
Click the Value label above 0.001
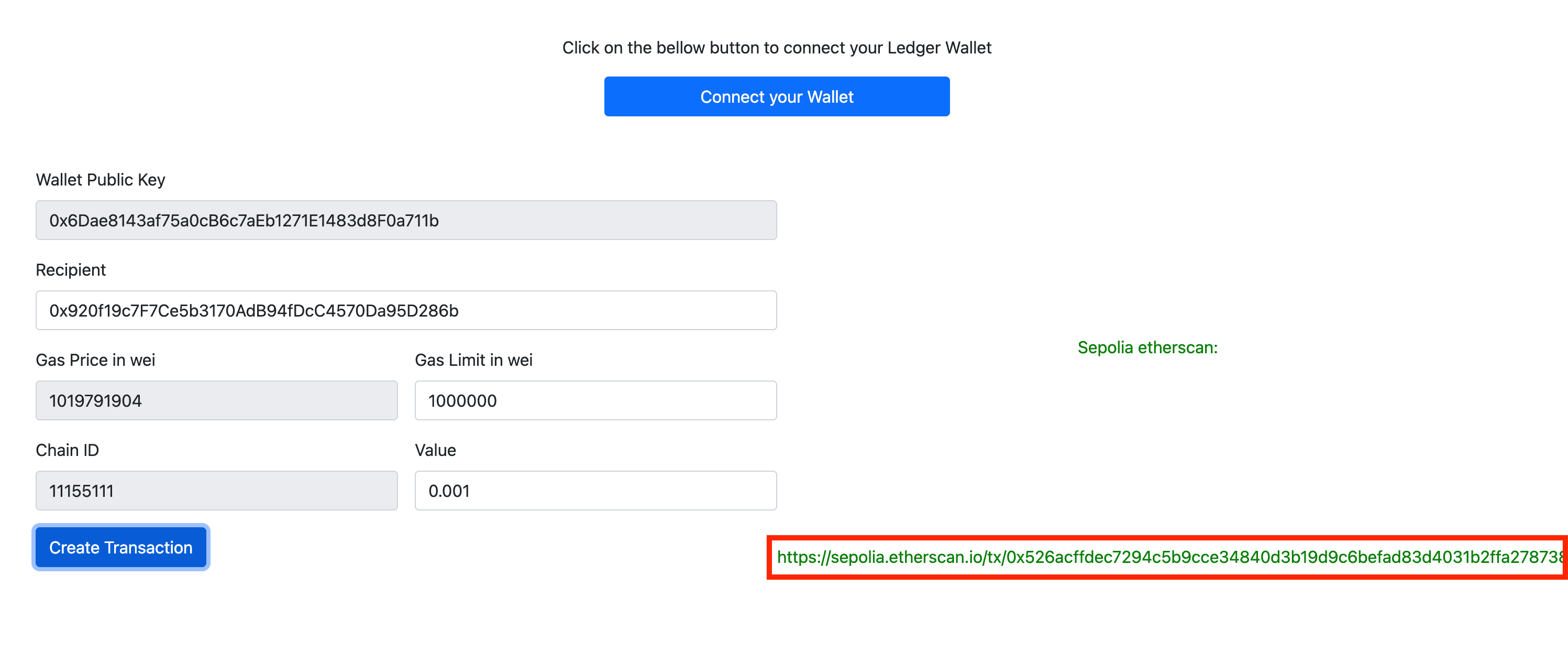point(435,450)
